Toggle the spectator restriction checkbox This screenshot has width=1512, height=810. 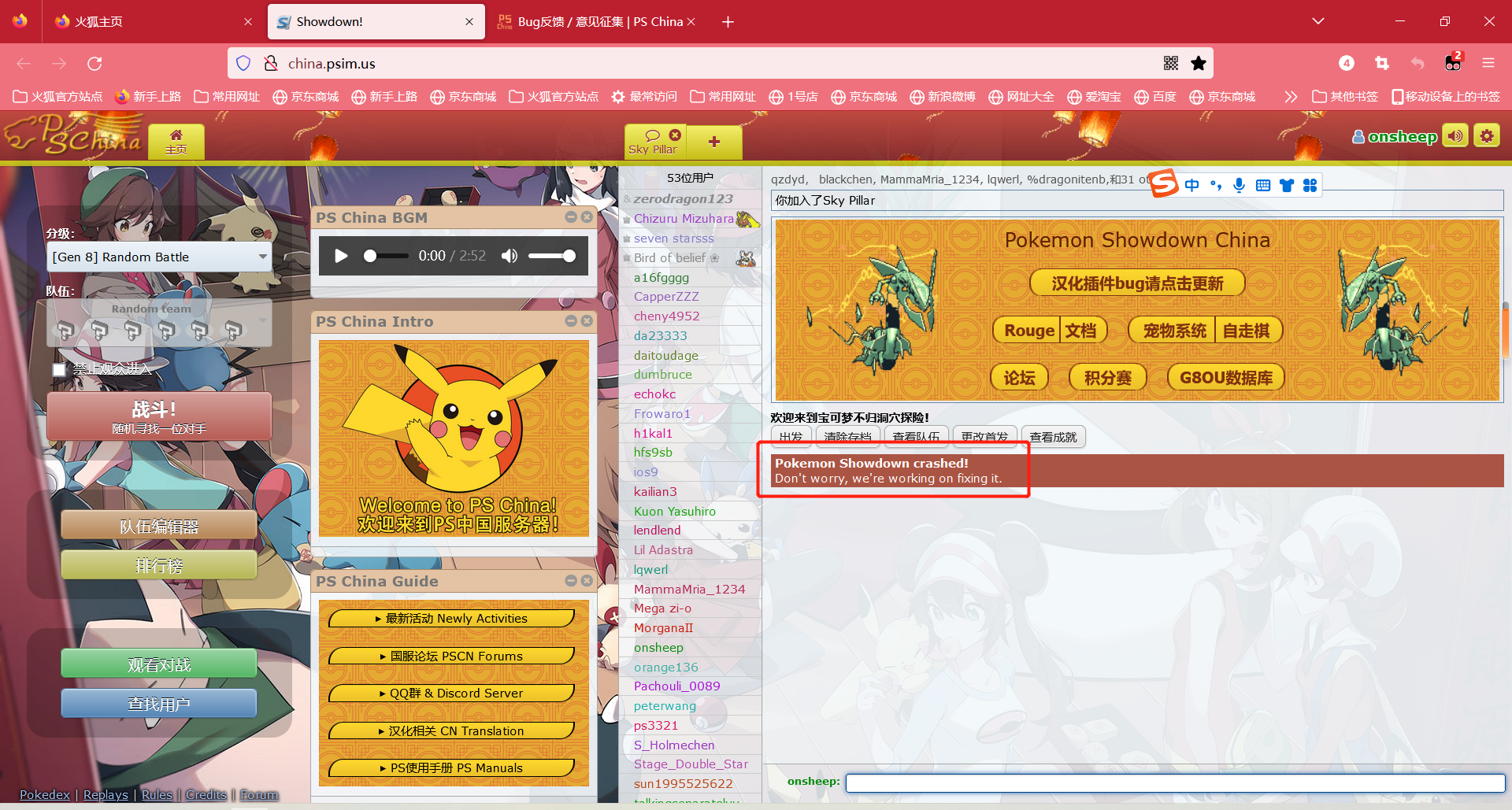(x=59, y=369)
